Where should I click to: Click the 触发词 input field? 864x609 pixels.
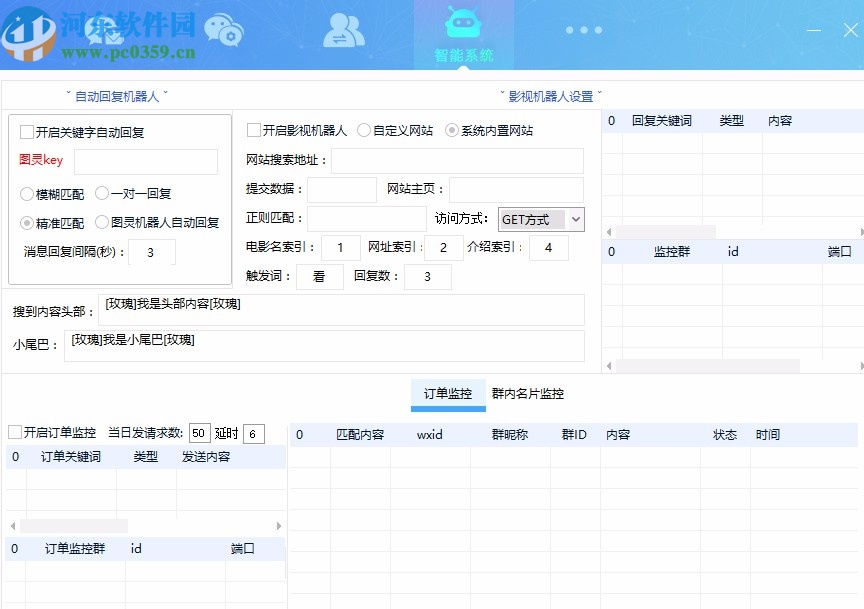pyautogui.click(x=320, y=277)
